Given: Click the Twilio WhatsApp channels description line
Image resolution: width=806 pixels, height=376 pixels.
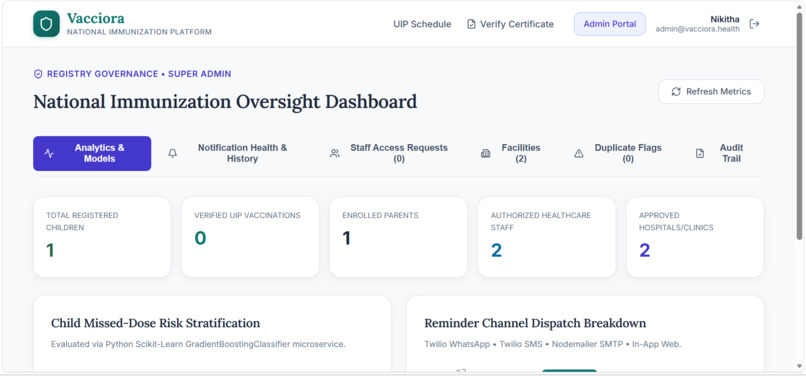Looking at the screenshot, I should pyautogui.click(x=553, y=344).
